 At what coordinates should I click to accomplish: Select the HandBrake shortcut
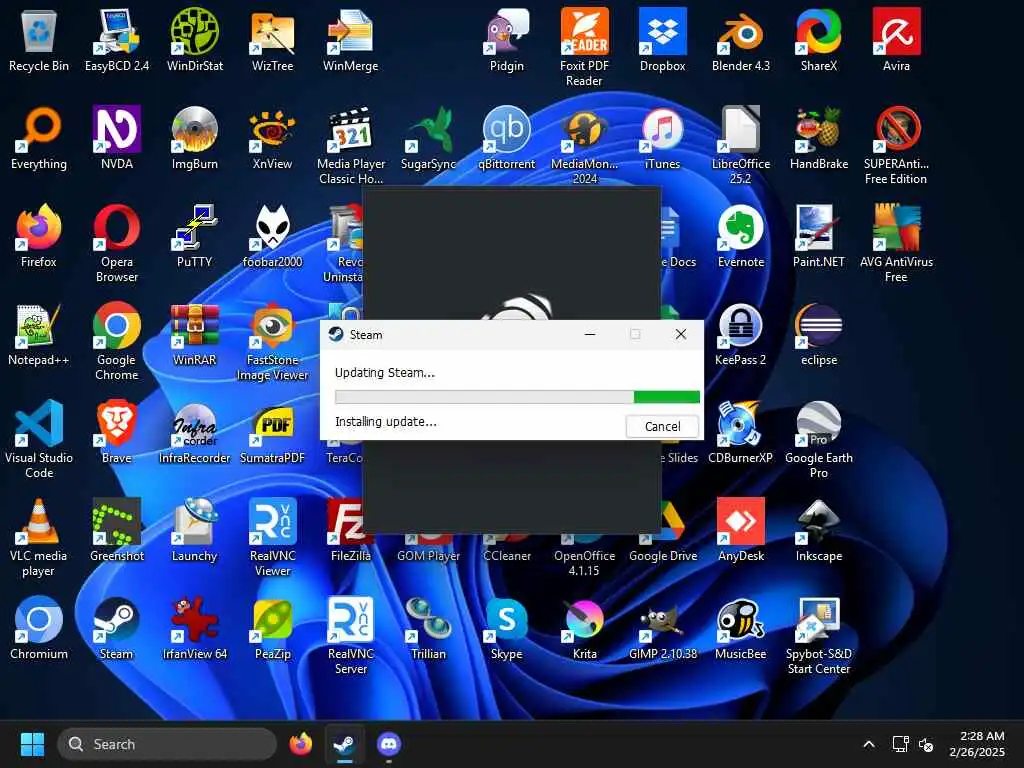(819, 137)
